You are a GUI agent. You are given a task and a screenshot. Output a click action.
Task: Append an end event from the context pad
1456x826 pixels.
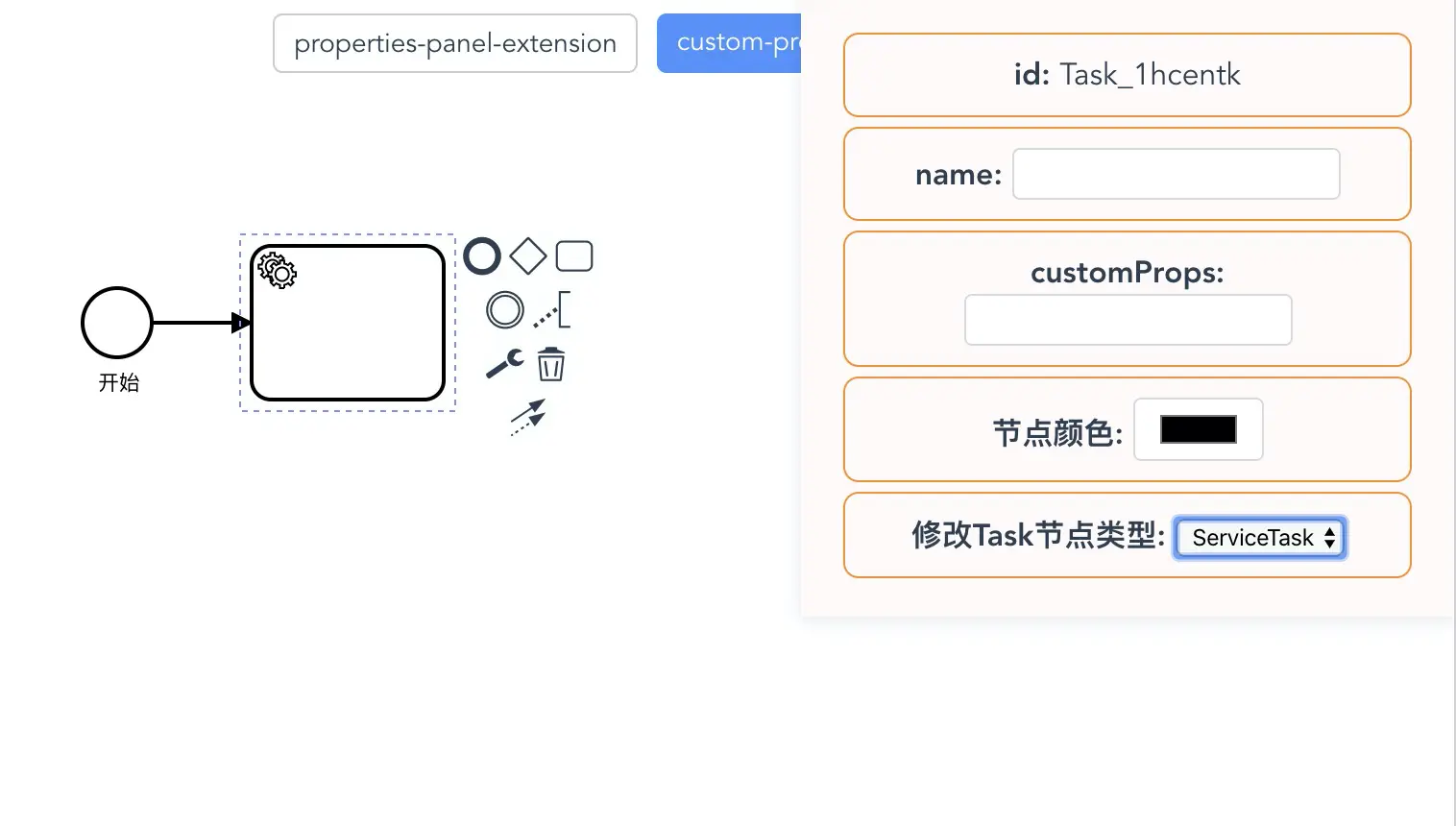click(482, 256)
